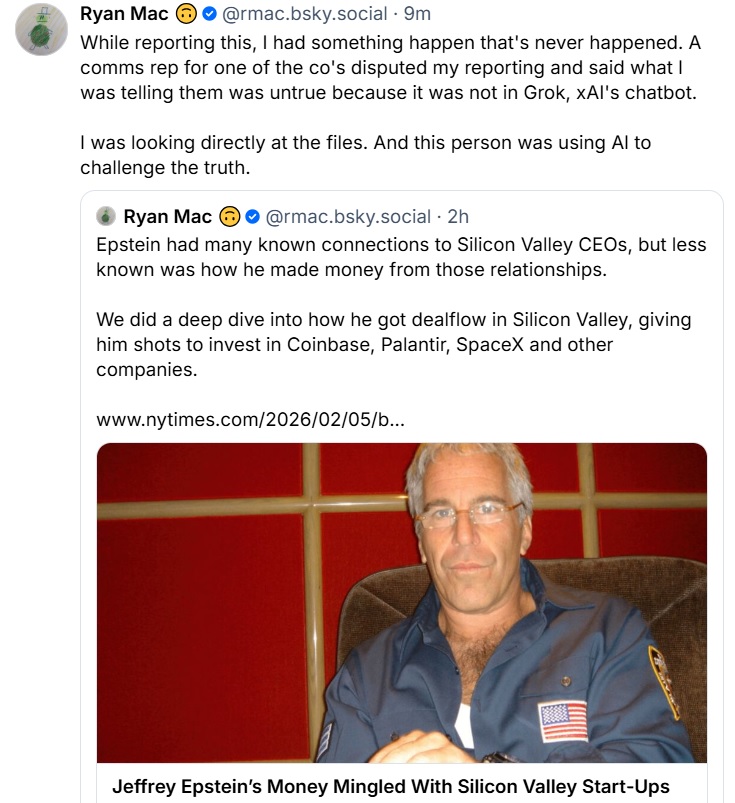This screenshot has width=735, height=803.
Task: Click the @rmac.bsky.social handle in quoted post
Action: (350, 216)
